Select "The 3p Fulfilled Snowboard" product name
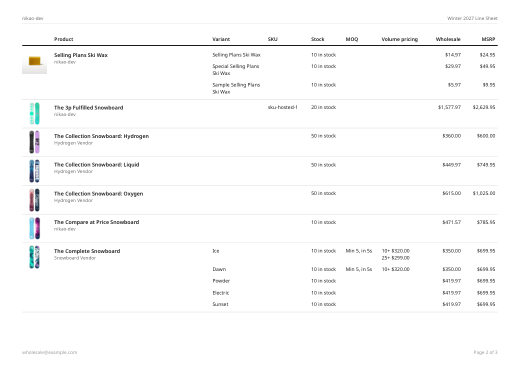The height and width of the screenshot is (368, 520). [x=89, y=108]
